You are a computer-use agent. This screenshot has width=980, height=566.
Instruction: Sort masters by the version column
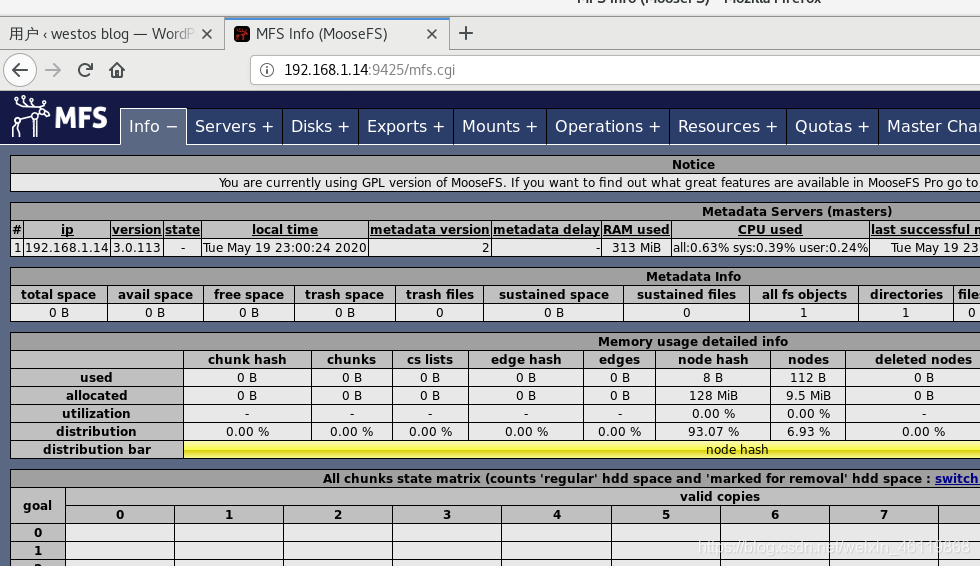point(137,230)
